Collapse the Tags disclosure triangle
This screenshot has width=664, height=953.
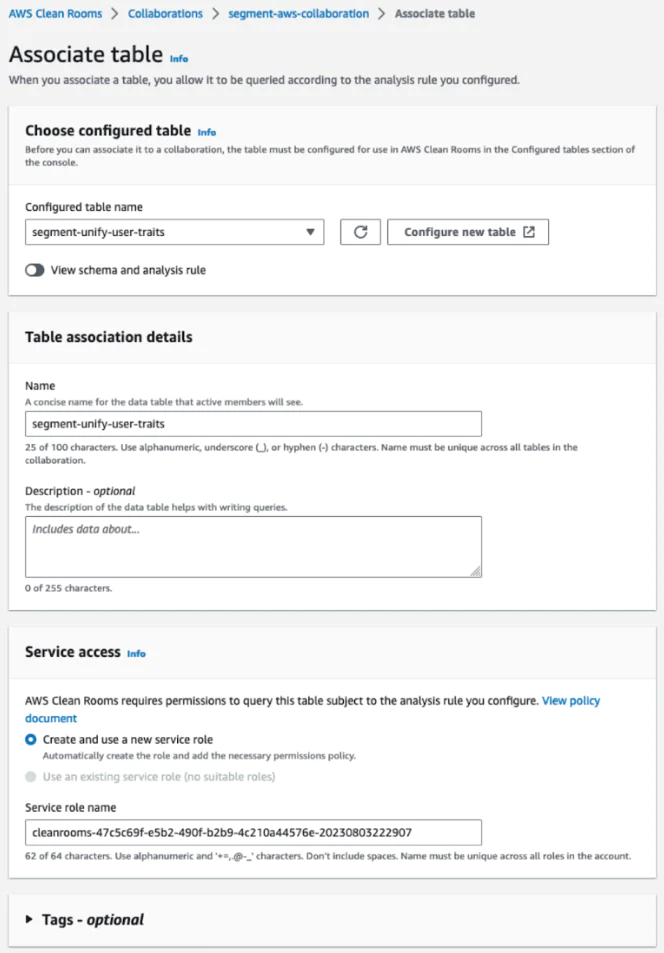tap(29, 919)
